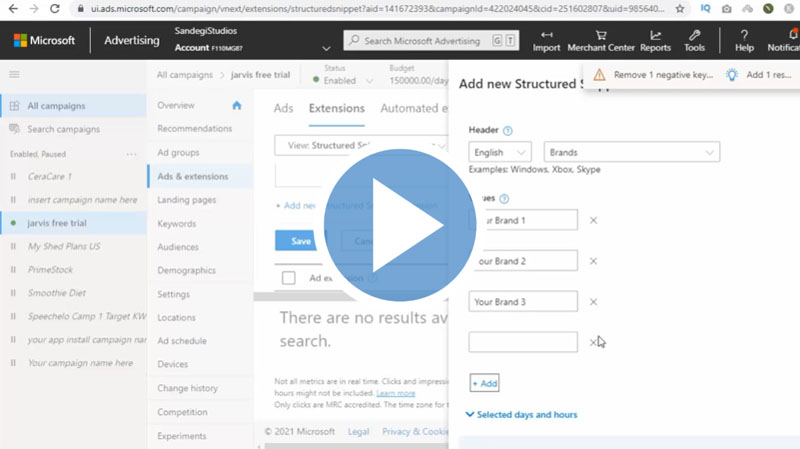The width and height of the screenshot is (800, 449).
Task: Click Remove 1 negative keyword suggestion
Action: (x=663, y=75)
